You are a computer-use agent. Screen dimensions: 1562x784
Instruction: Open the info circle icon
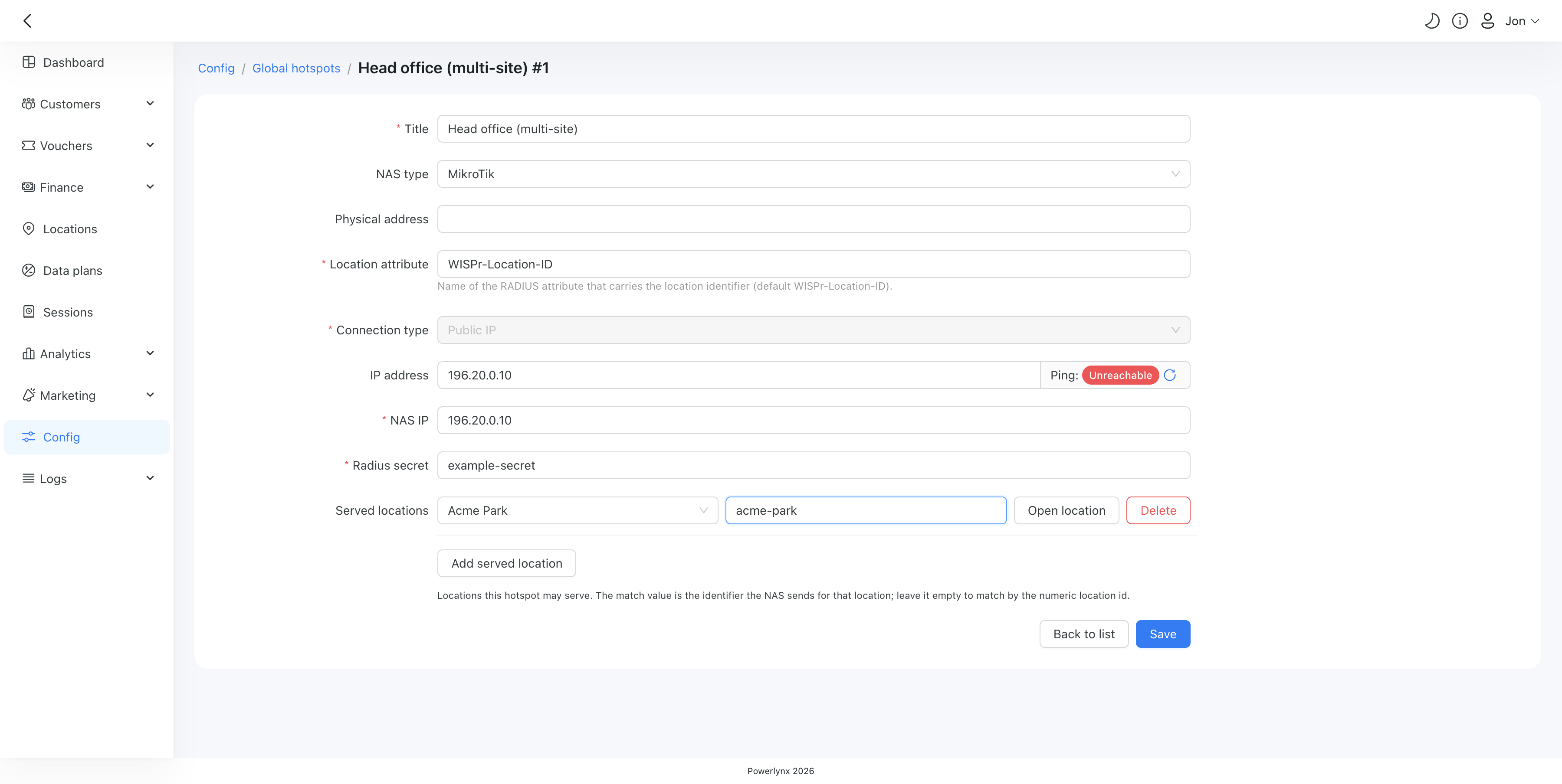pyautogui.click(x=1460, y=21)
